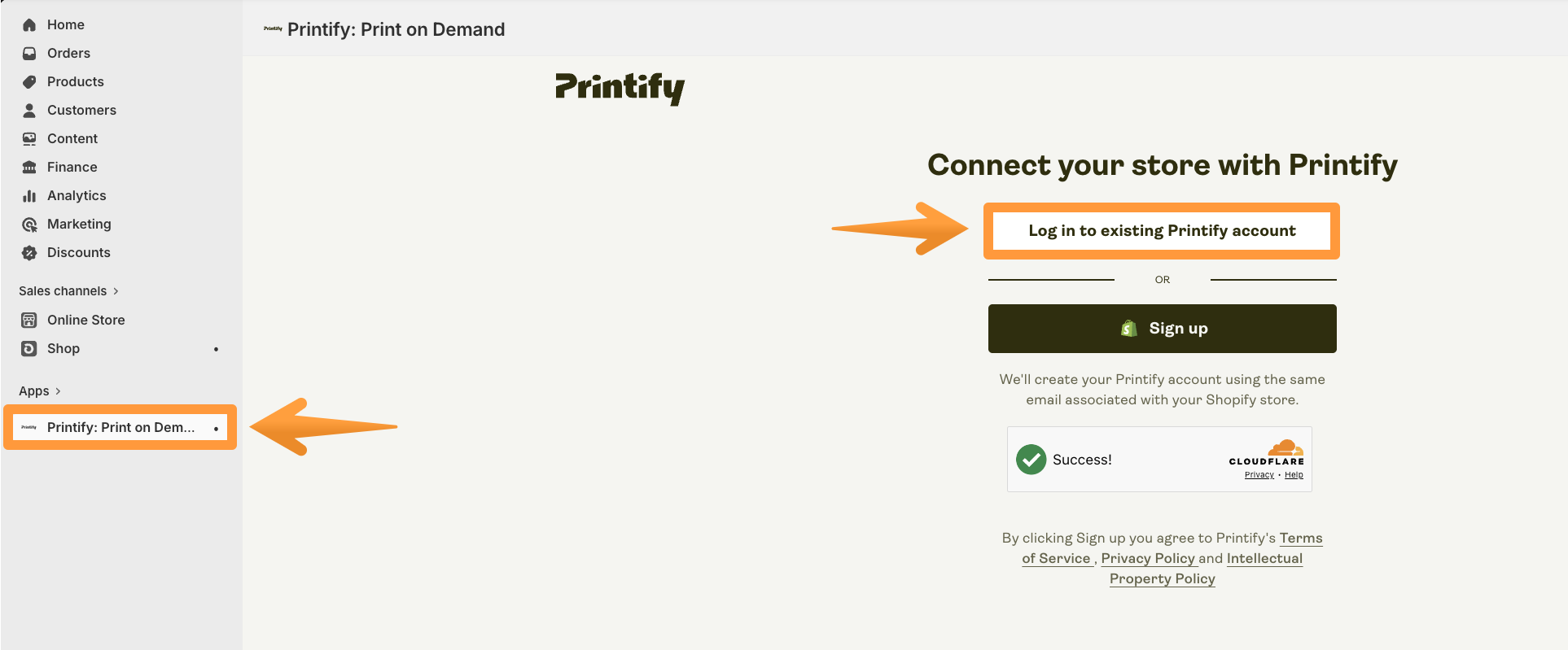This screenshot has width=1568, height=650.
Task: Open Marketing via the megaphone icon
Action: [29, 224]
